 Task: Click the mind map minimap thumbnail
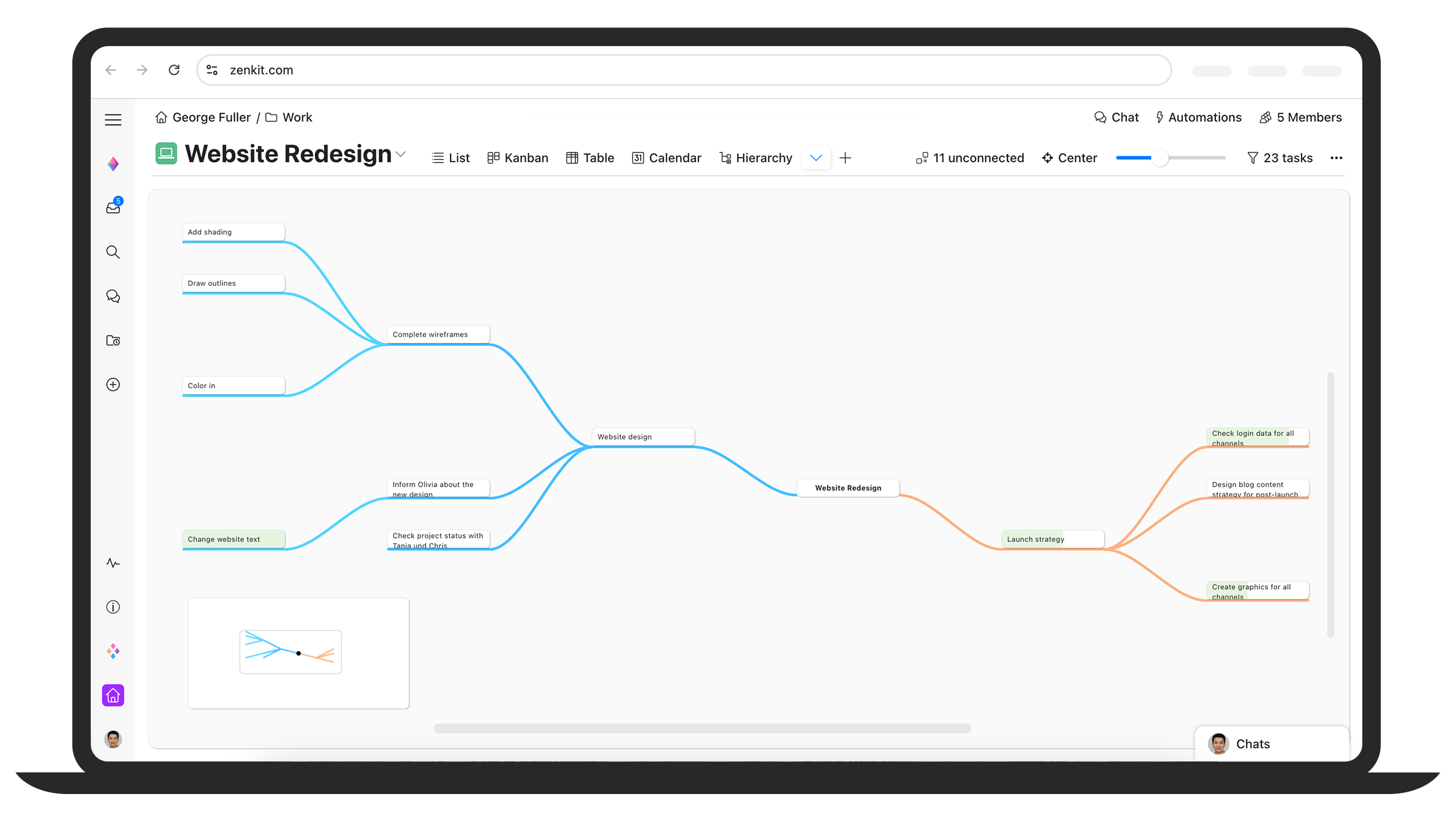tap(291, 652)
